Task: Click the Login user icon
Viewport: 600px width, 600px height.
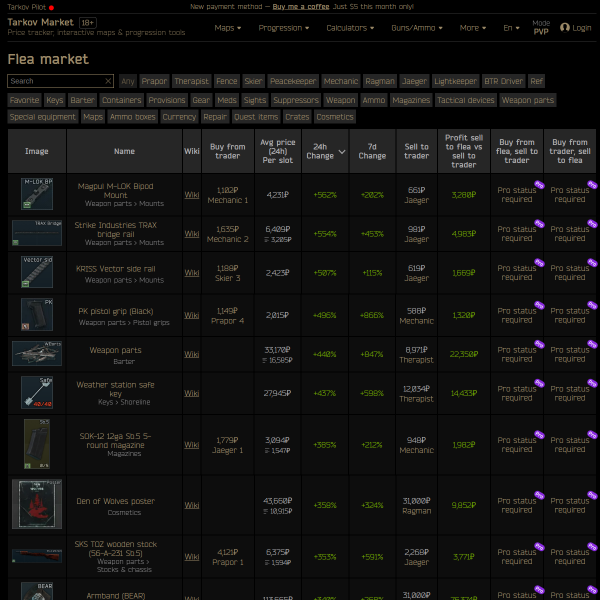Action: tap(564, 28)
